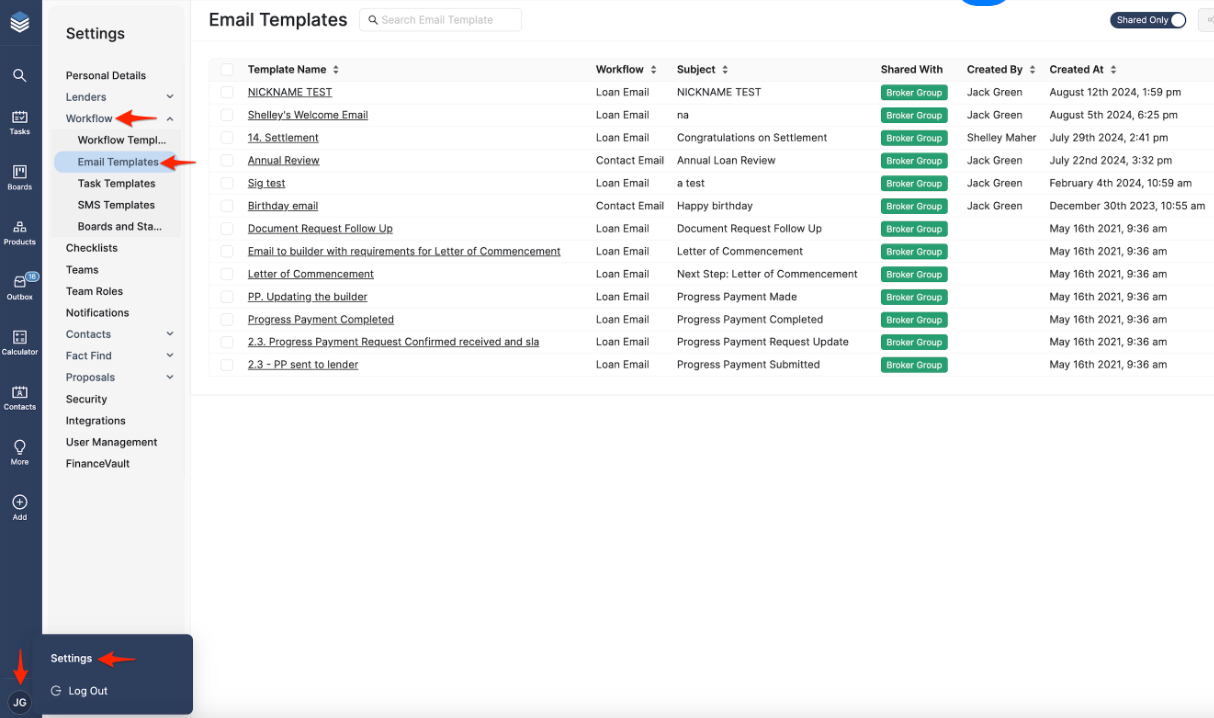Open the Calculator sidebar icon
Screen dimensions: 1214x718
(x=20, y=342)
